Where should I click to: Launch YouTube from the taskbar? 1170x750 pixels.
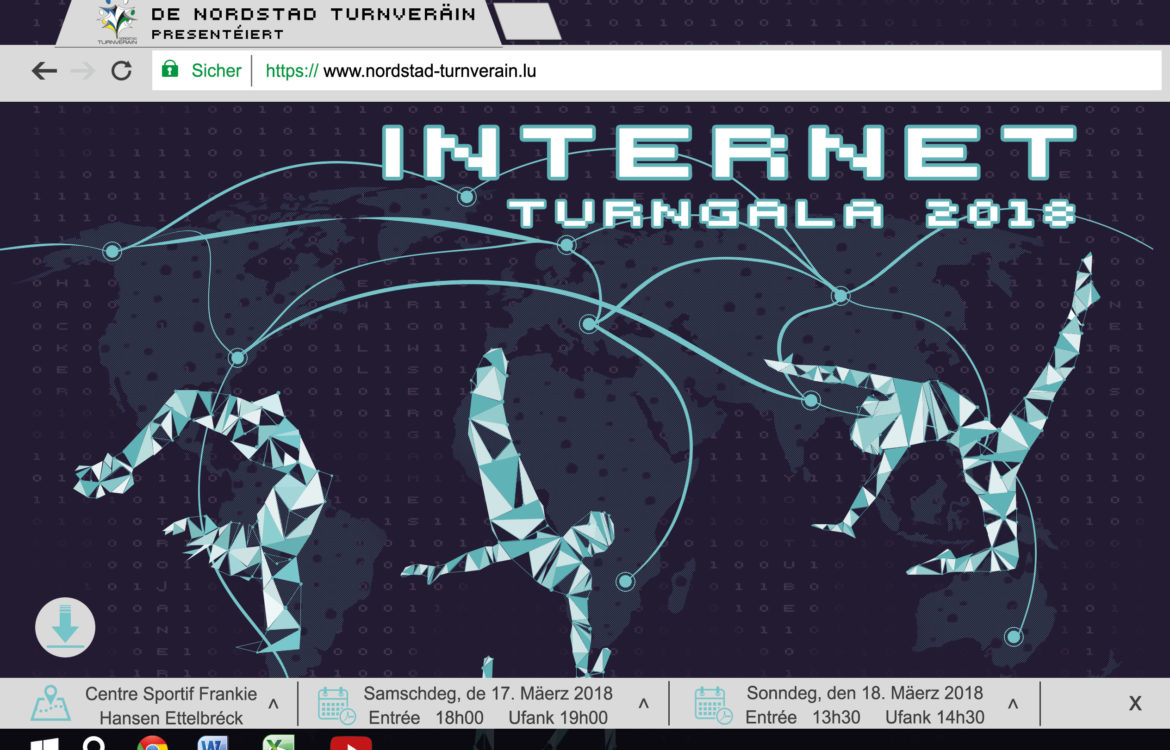pos(350,744)
